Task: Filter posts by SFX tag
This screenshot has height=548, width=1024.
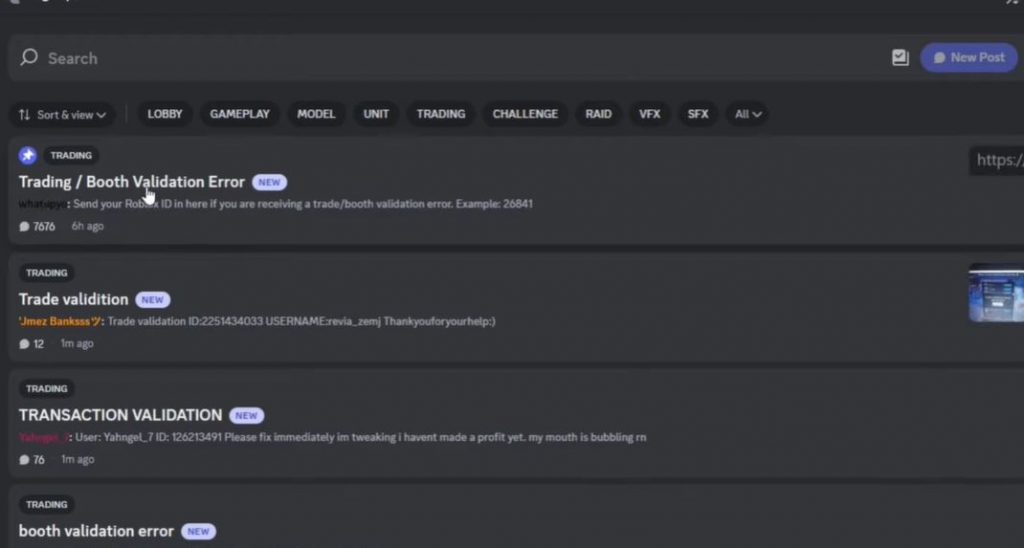Action: (x=697, y=114)
